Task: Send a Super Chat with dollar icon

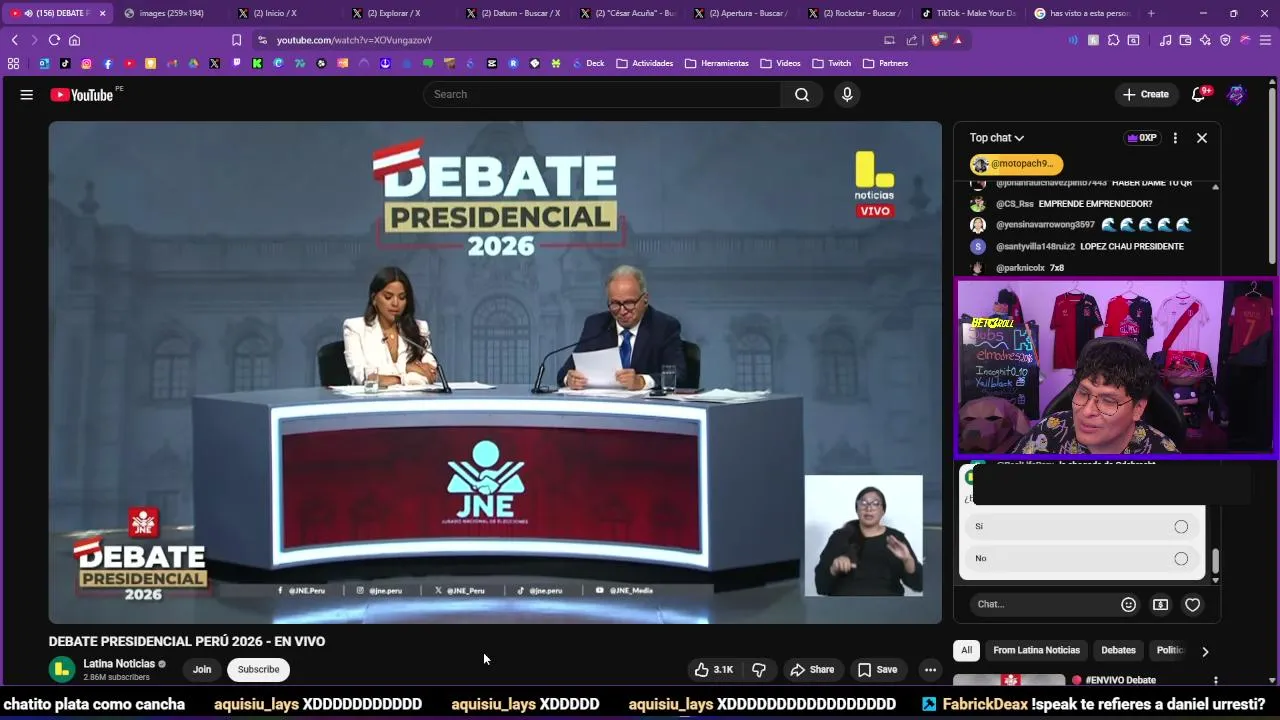Action: (x=1160, y=605)
